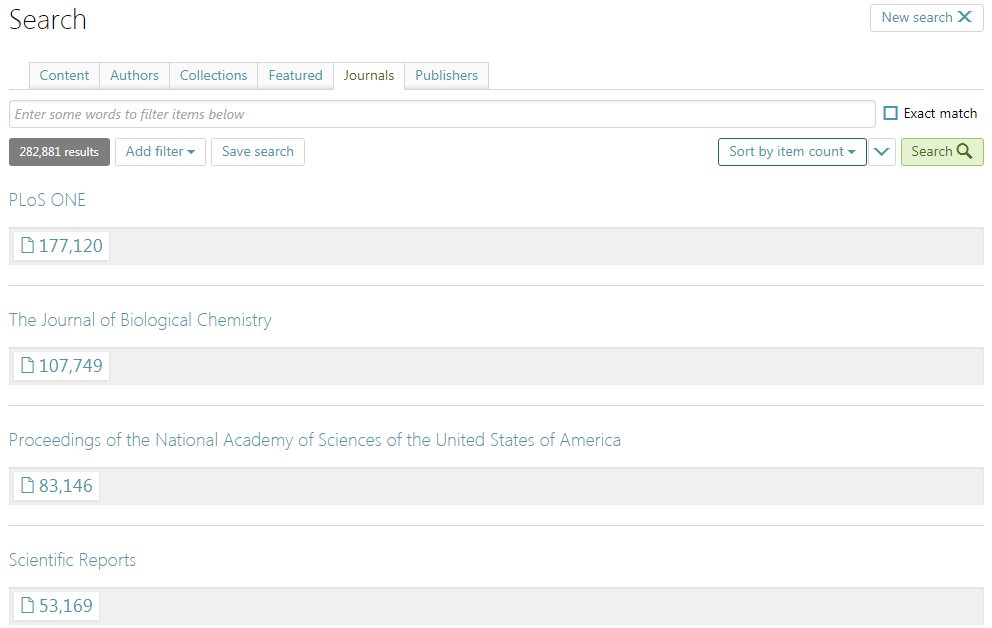Open the Sort by item count selector
Viewport: 992px width, 628px height.
coord(792,152)
